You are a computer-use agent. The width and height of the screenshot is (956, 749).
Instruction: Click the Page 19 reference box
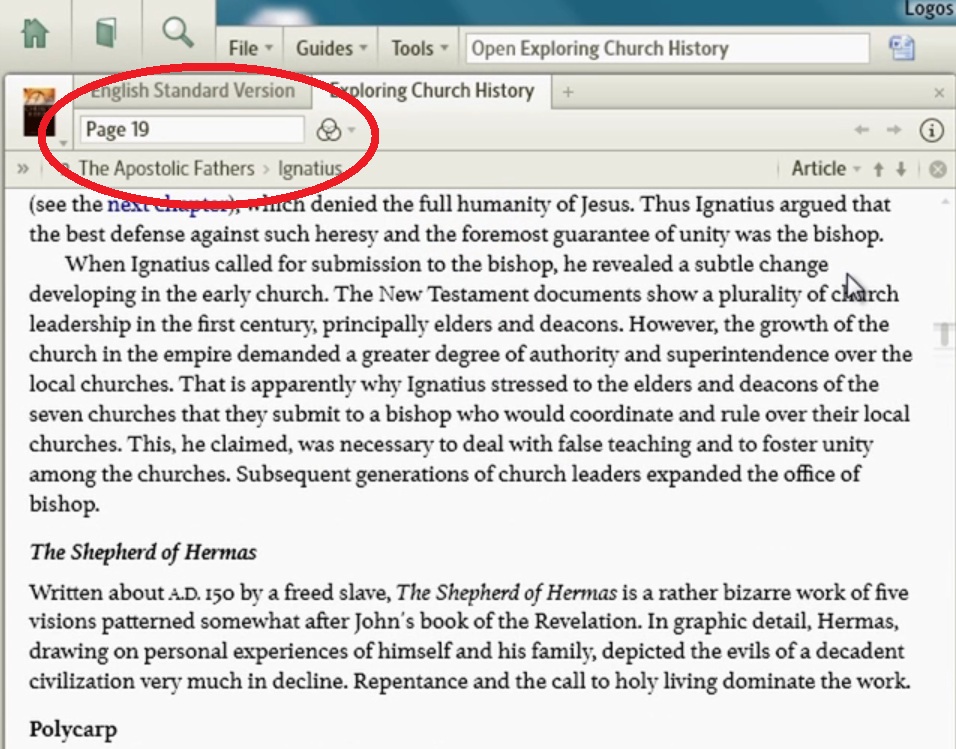[x=192, y=129]
